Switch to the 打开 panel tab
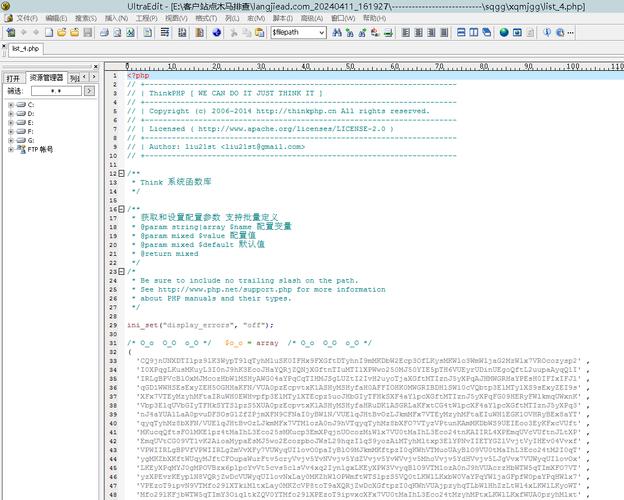624x500 pixels. click(13, 78)
